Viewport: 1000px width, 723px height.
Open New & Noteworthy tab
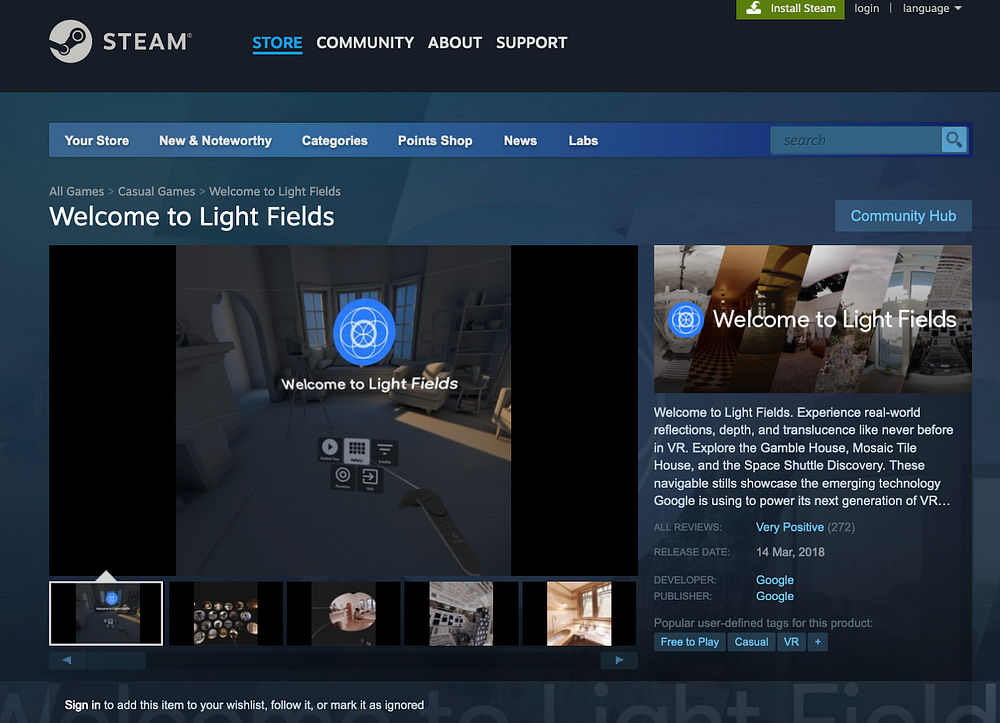215,140
